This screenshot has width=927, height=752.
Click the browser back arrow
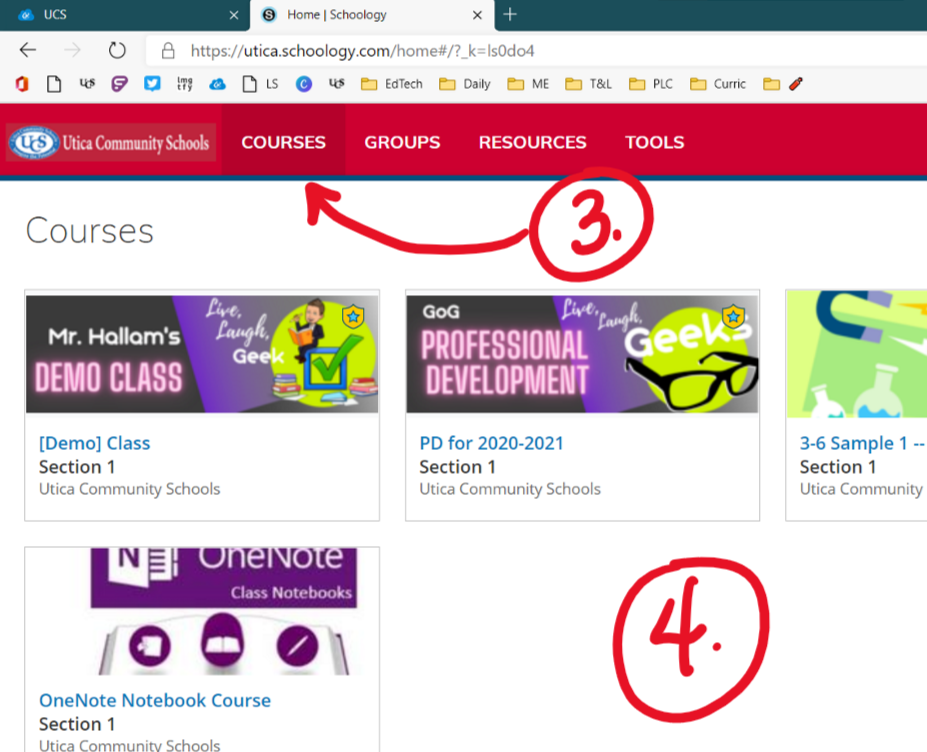pyautogui.click(x=27, y=51)
